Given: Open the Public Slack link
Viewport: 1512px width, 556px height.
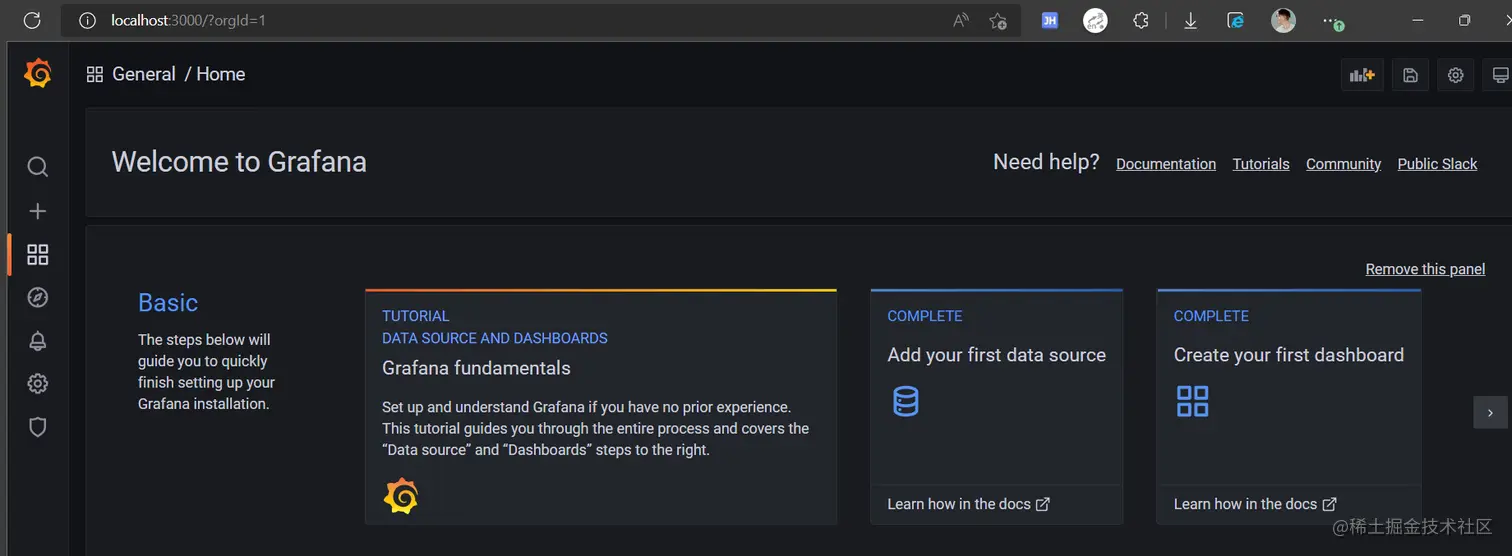Looking at the screenshot, I should click(1437, 164).
